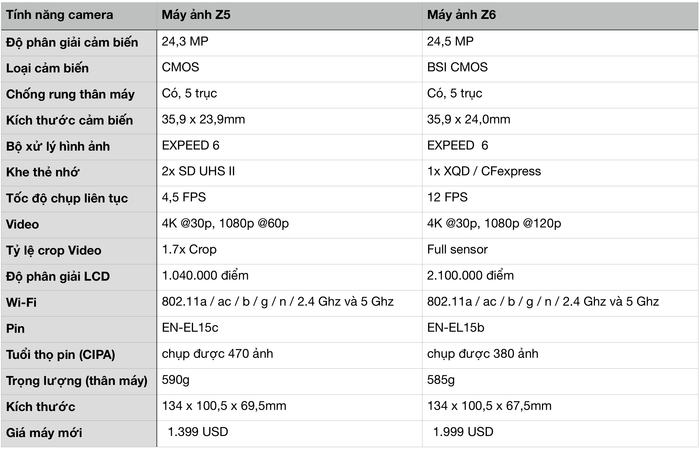Select the 'chụp được 380 ảnh' cell
Image resolution: width=700 pixels, height=450 pixels.
[560, 355]
